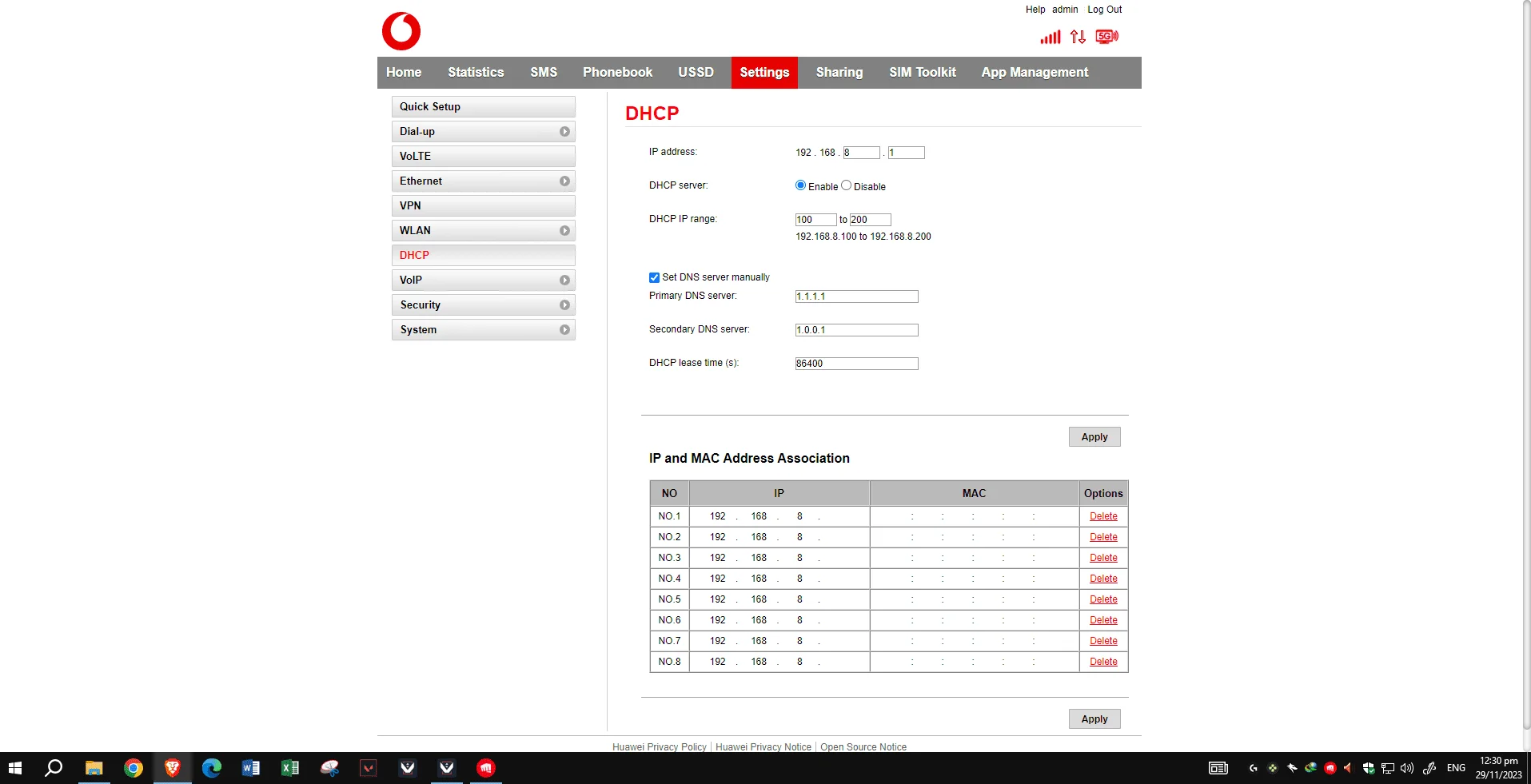Open the Statistics tab
Image resolution: width=1531 pixels, height=784 pixels.
[476, 73]
